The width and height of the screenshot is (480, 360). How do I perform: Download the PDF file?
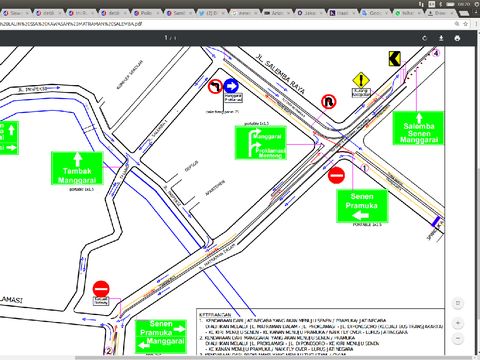coord(441,38)
